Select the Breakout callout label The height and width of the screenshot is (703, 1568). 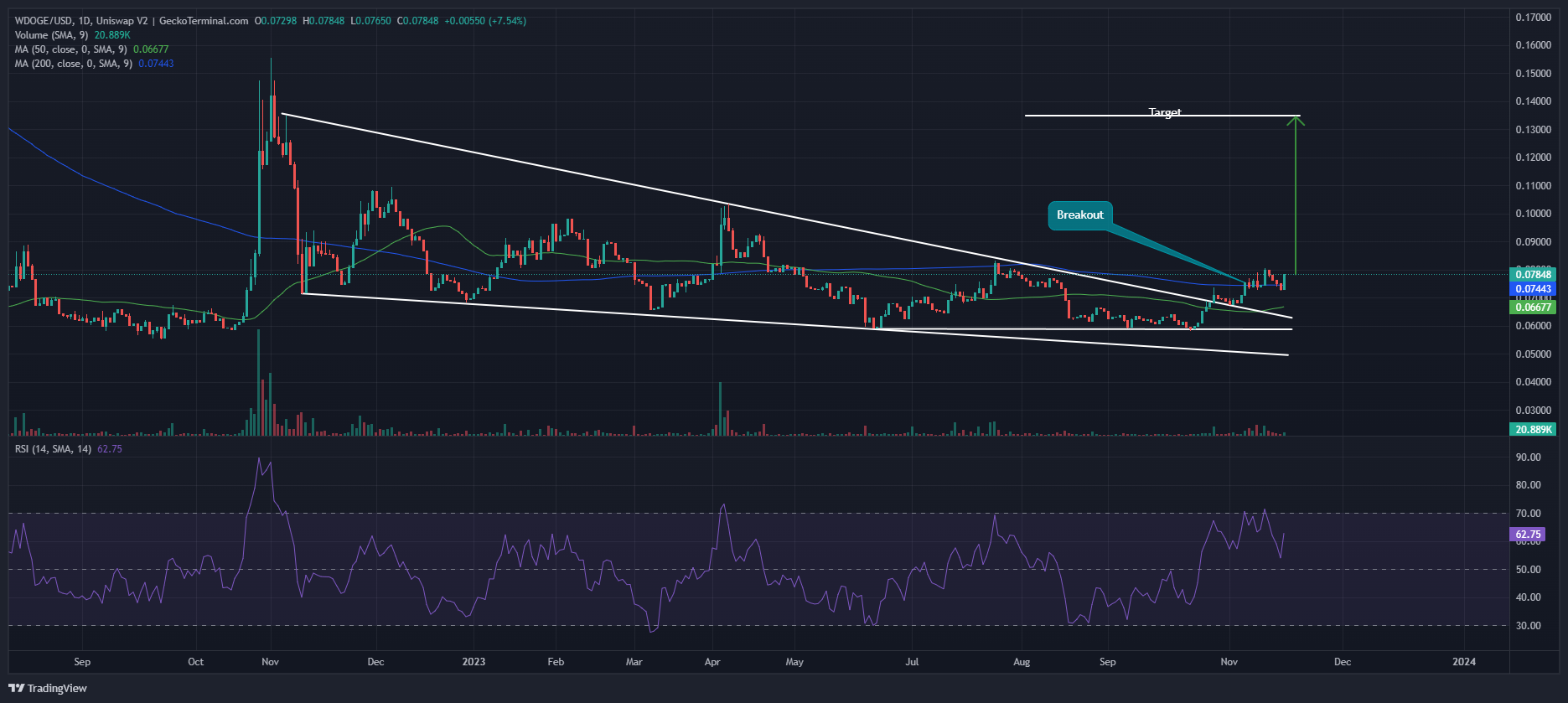click(1080, 215)
